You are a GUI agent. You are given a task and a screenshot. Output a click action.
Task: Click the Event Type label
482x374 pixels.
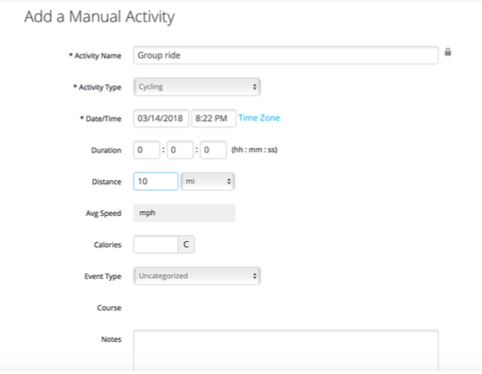[x=103, y=276]
